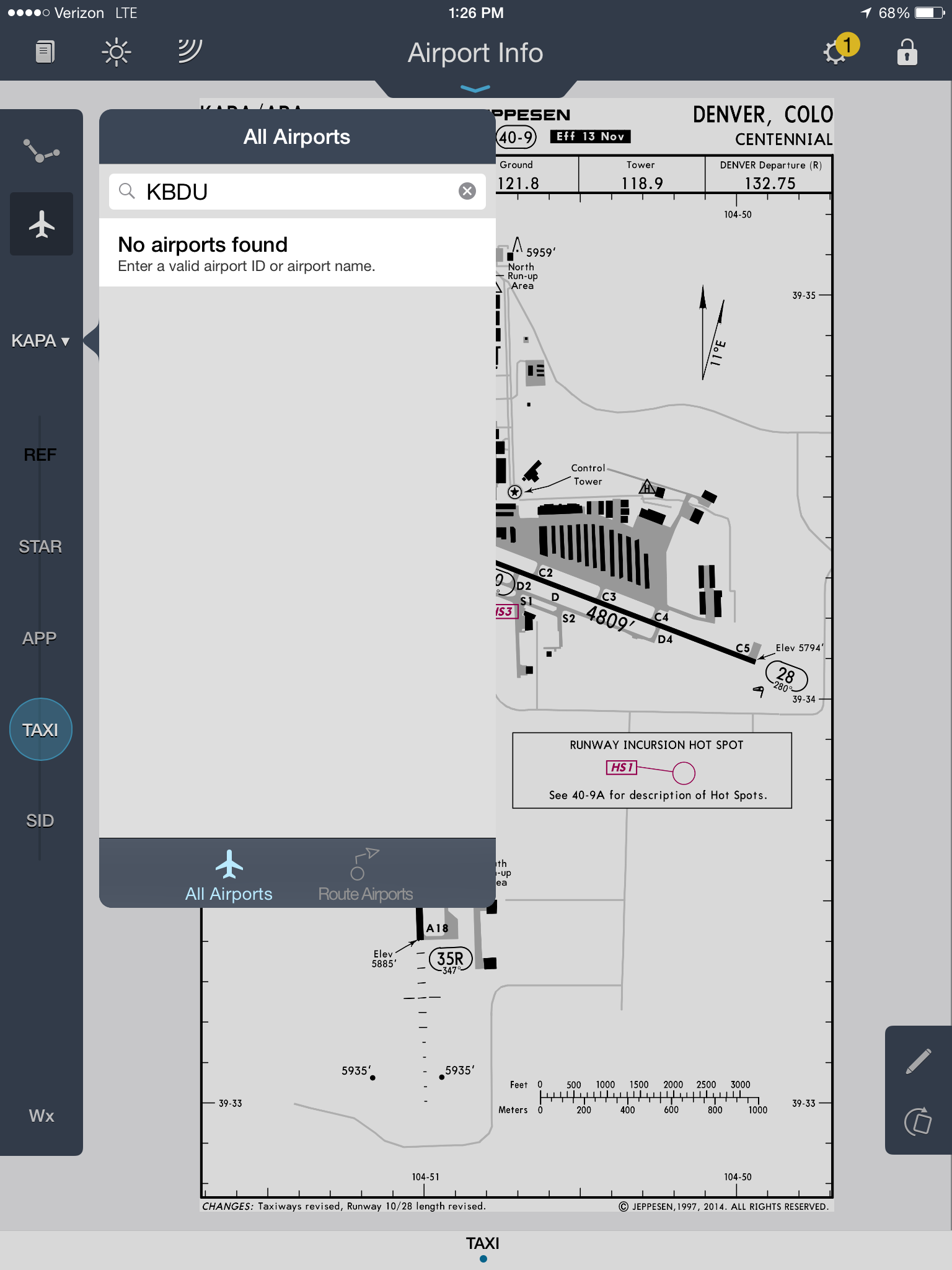This screenshot has width=952, height=1270.
Task: Tap the Eff 13 Nov date badge
Action: coord(591,136)
